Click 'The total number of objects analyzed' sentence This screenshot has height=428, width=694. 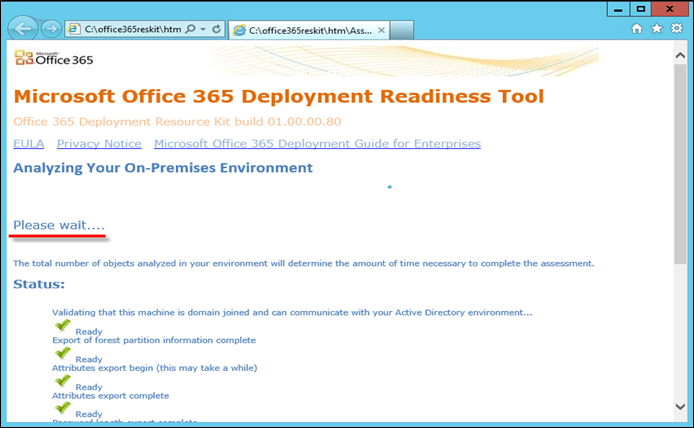click(304, 264)
